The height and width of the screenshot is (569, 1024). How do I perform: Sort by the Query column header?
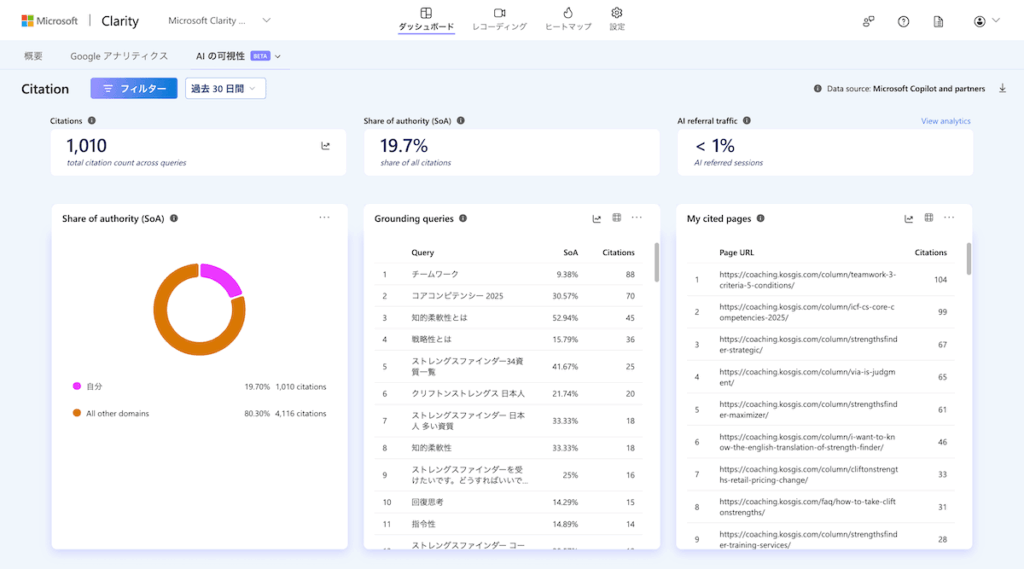coord(423,252)
